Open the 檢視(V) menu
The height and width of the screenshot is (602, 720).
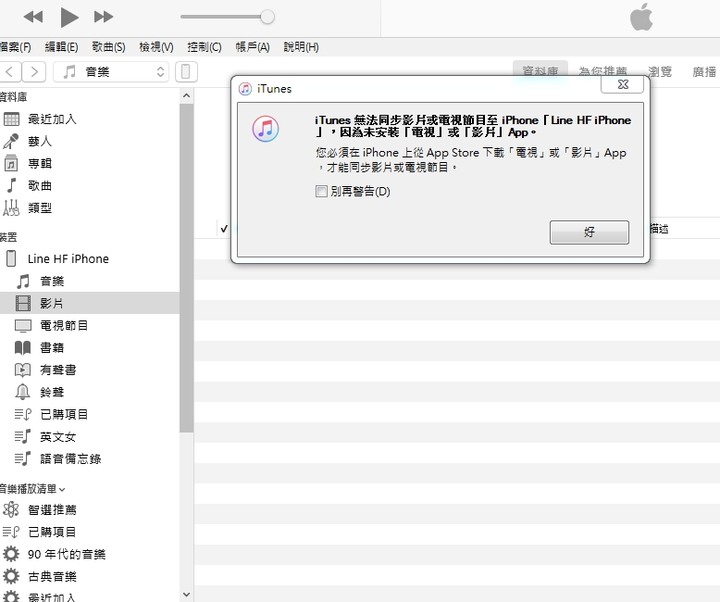pyautogui.click(x=156, y=47)
